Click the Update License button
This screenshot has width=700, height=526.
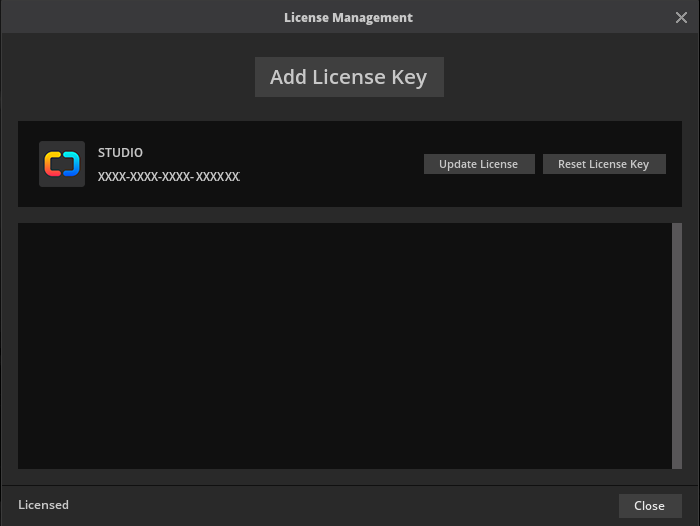click(479, 164)
